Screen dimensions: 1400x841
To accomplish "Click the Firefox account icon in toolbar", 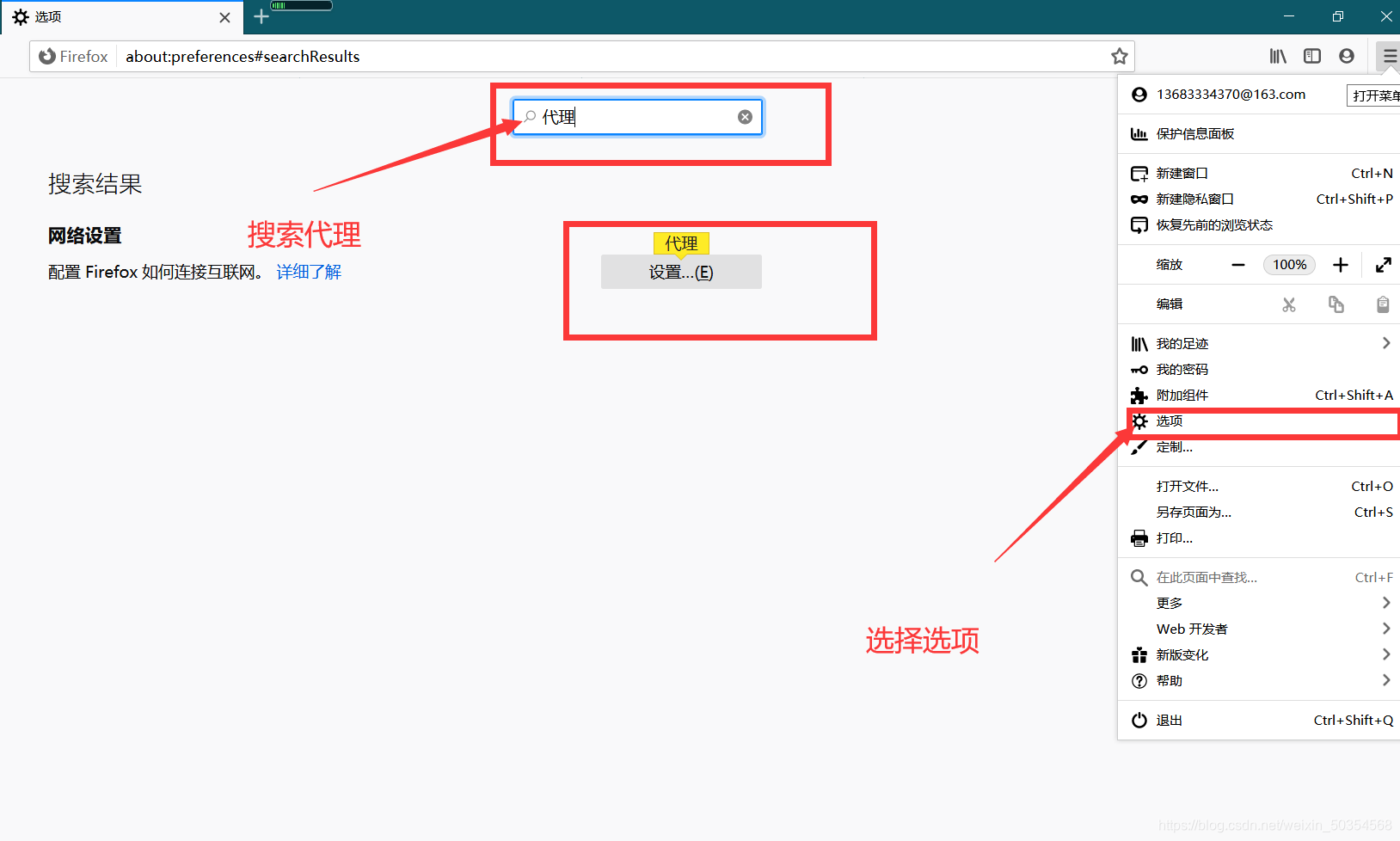I will [1347, 56].
